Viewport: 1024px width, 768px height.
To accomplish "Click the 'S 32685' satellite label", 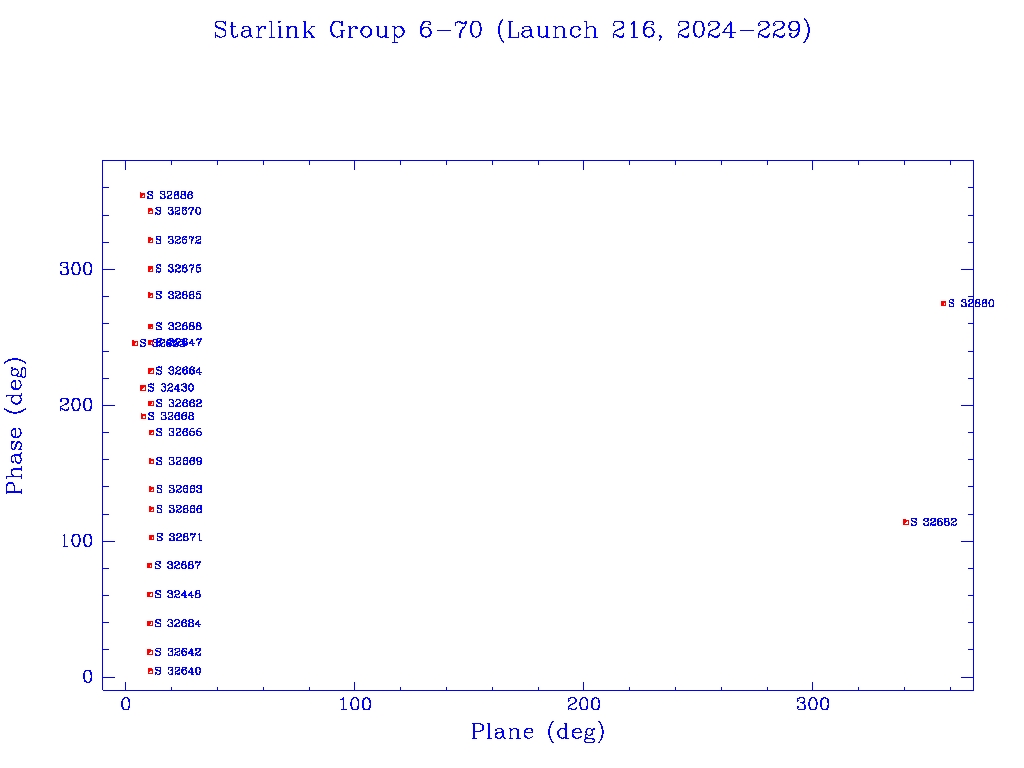I will (178, 295).
